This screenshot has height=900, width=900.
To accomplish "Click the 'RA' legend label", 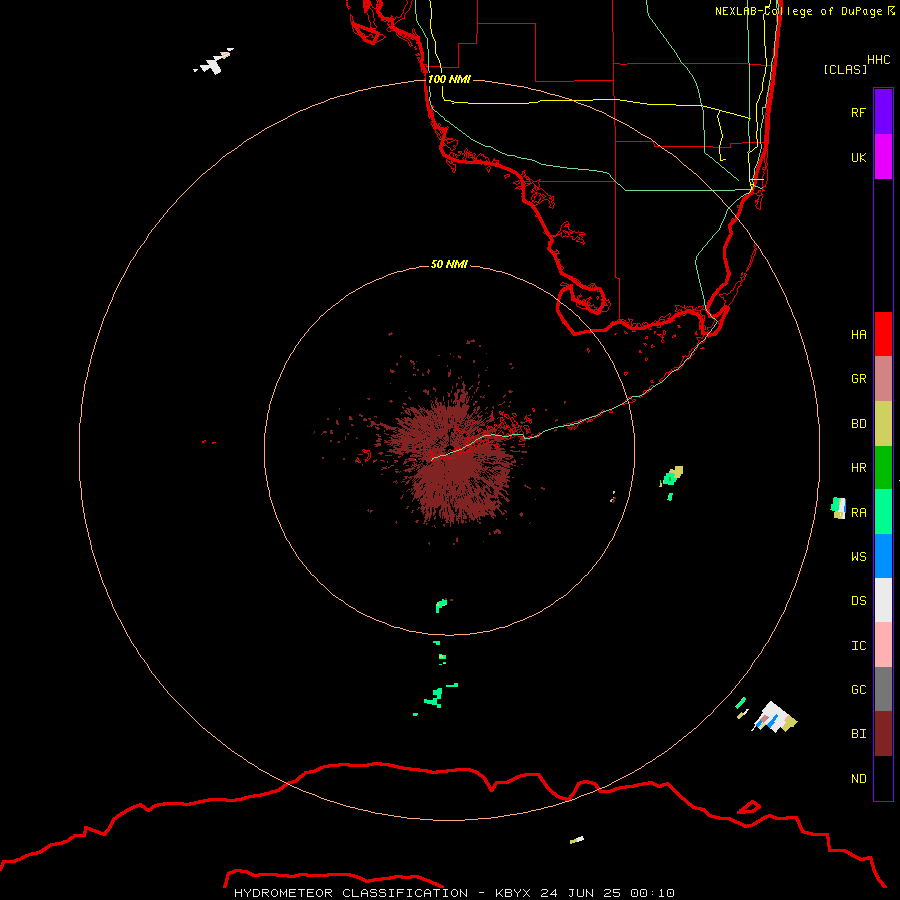I will click(x=858, y=513).
